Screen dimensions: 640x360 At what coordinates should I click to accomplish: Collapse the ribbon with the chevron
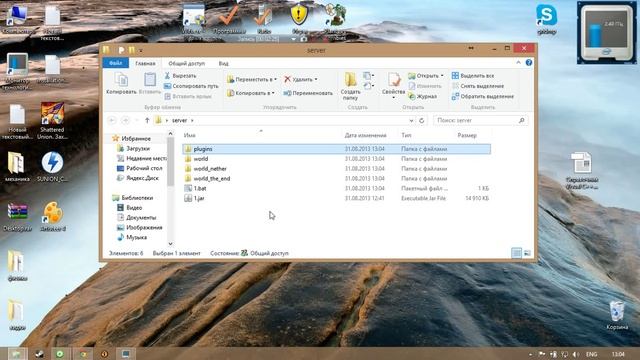(x=518, y=62)
